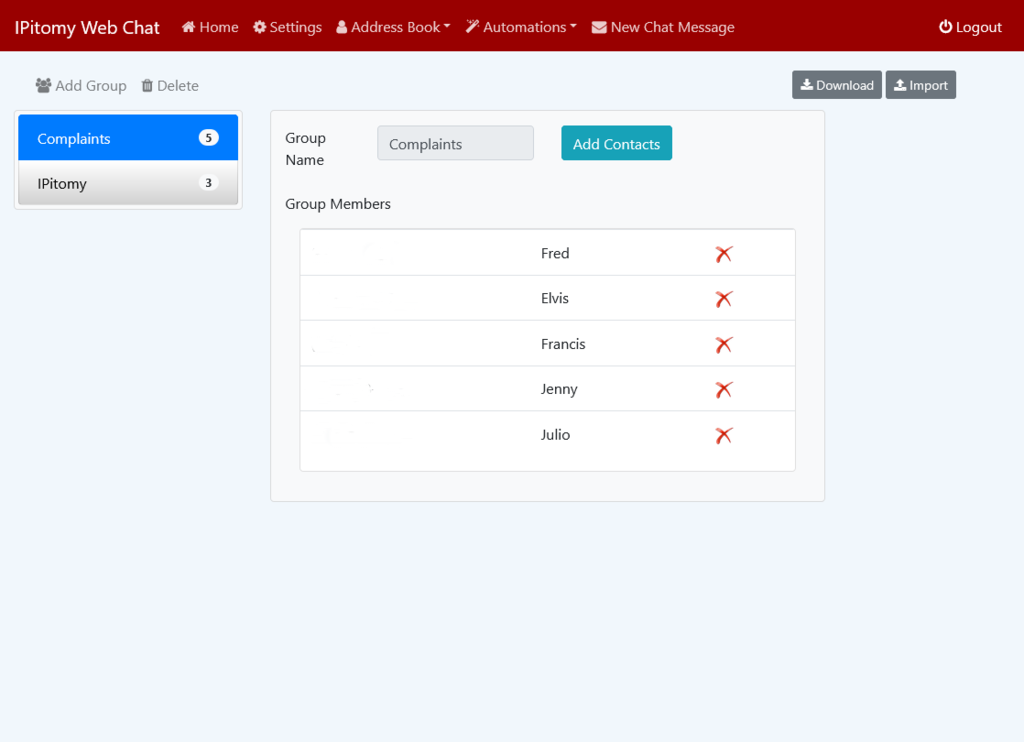Screen dimensions: 1024x742
Task: Click the Logout power icon
Action: (945, 27)
